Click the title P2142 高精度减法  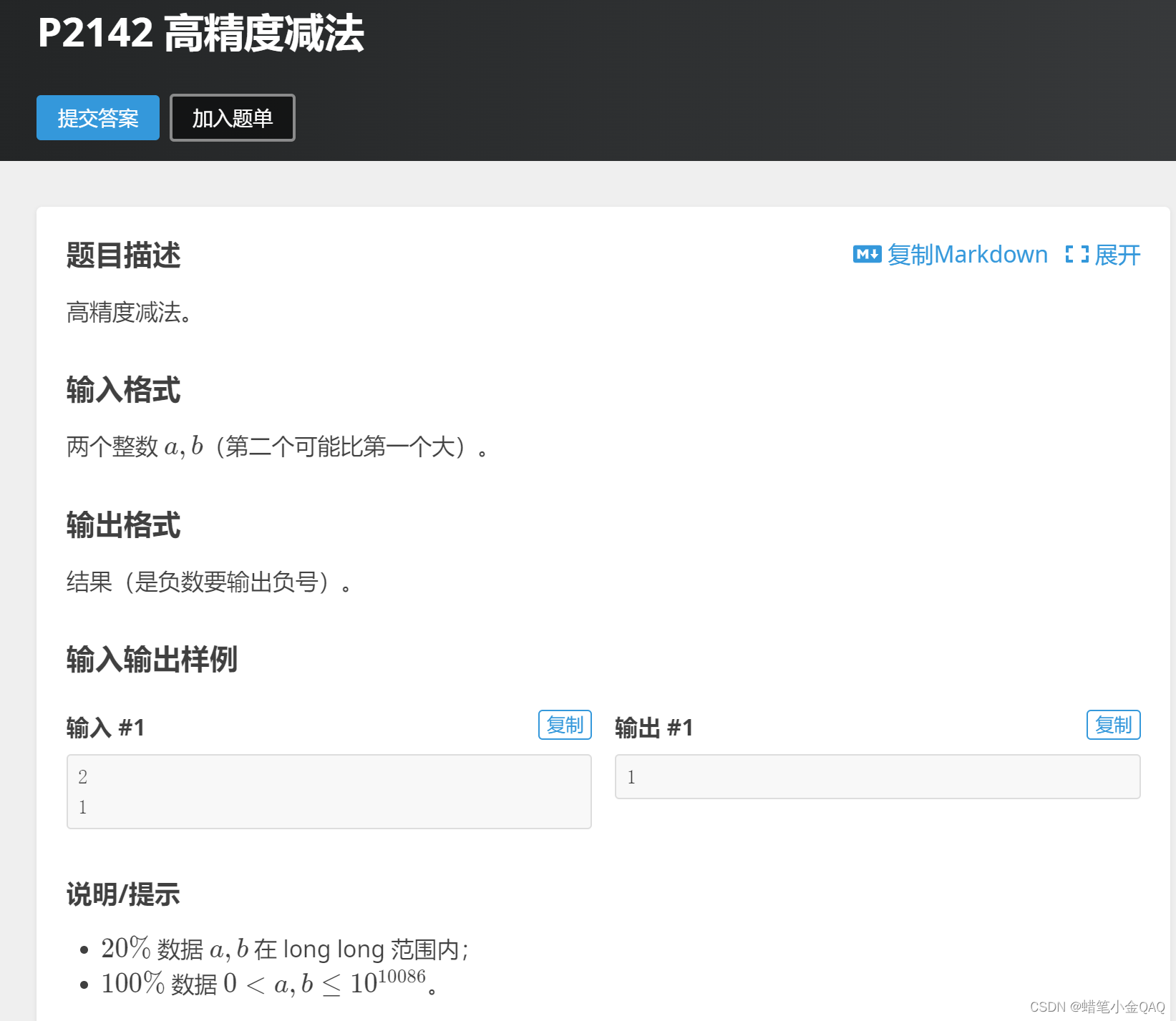(x=201, y=33)
